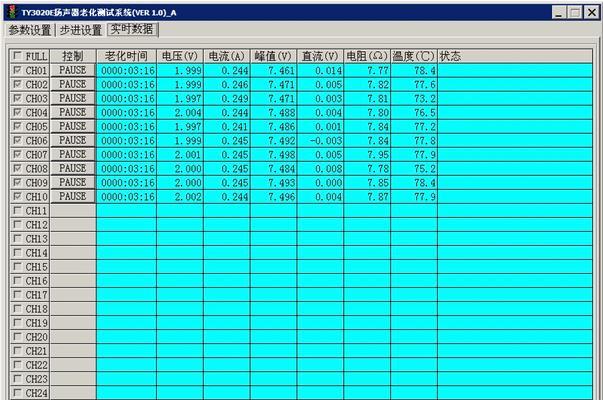The width and height of the screenshot is (603, 400).
Task: Open the 参数设置 tab
Action: click(x=30, y=30)
